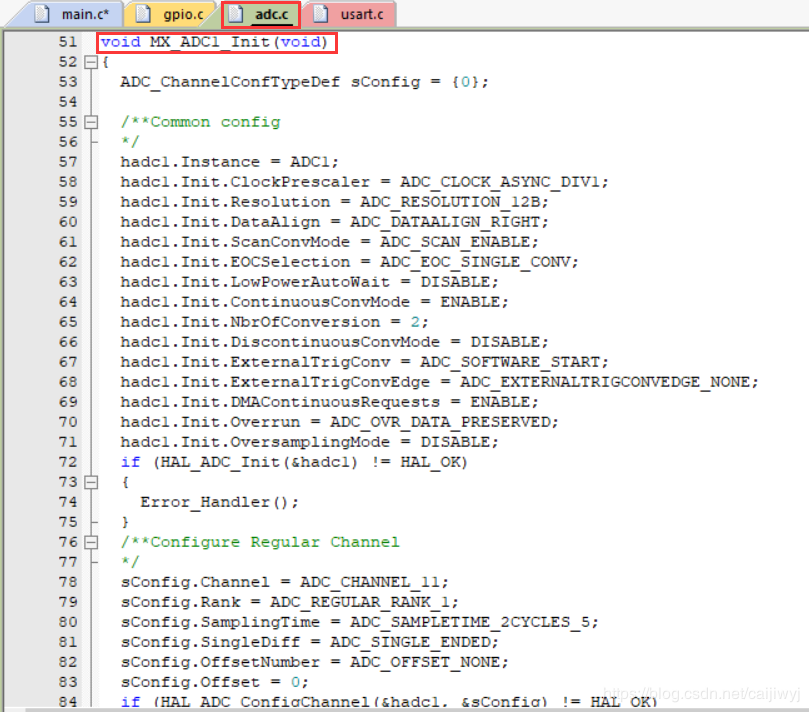
Task: Click ADC_CHANNEL_11 value
Action: pos(370,582)
